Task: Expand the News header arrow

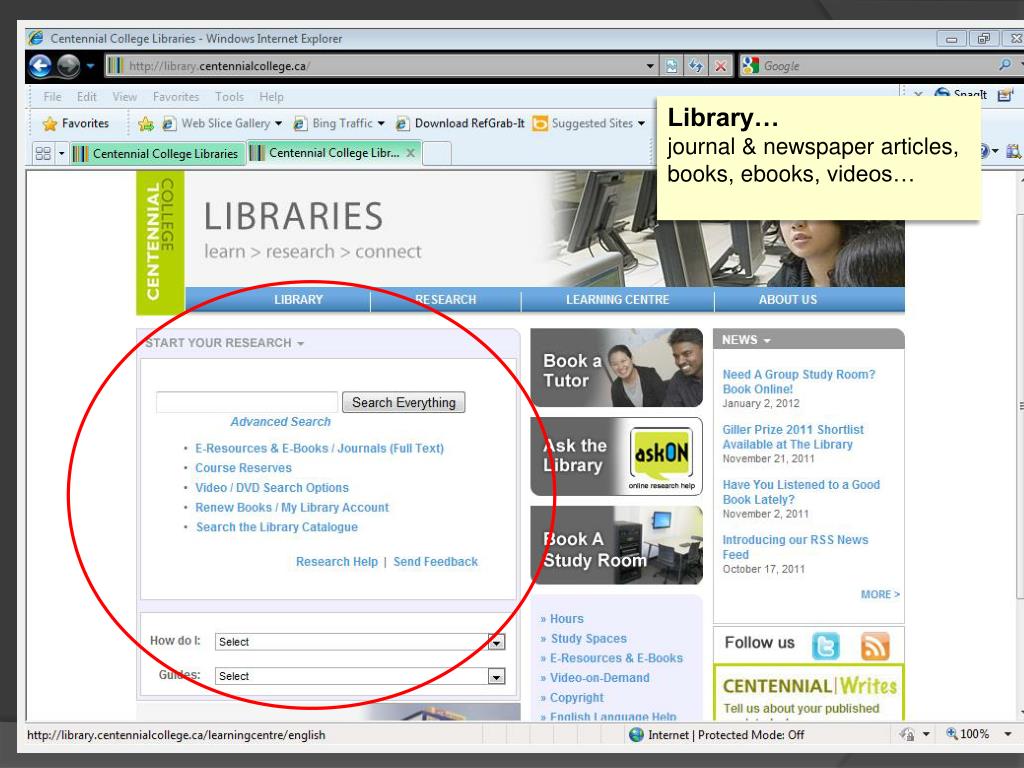Action: click(767, 341)
